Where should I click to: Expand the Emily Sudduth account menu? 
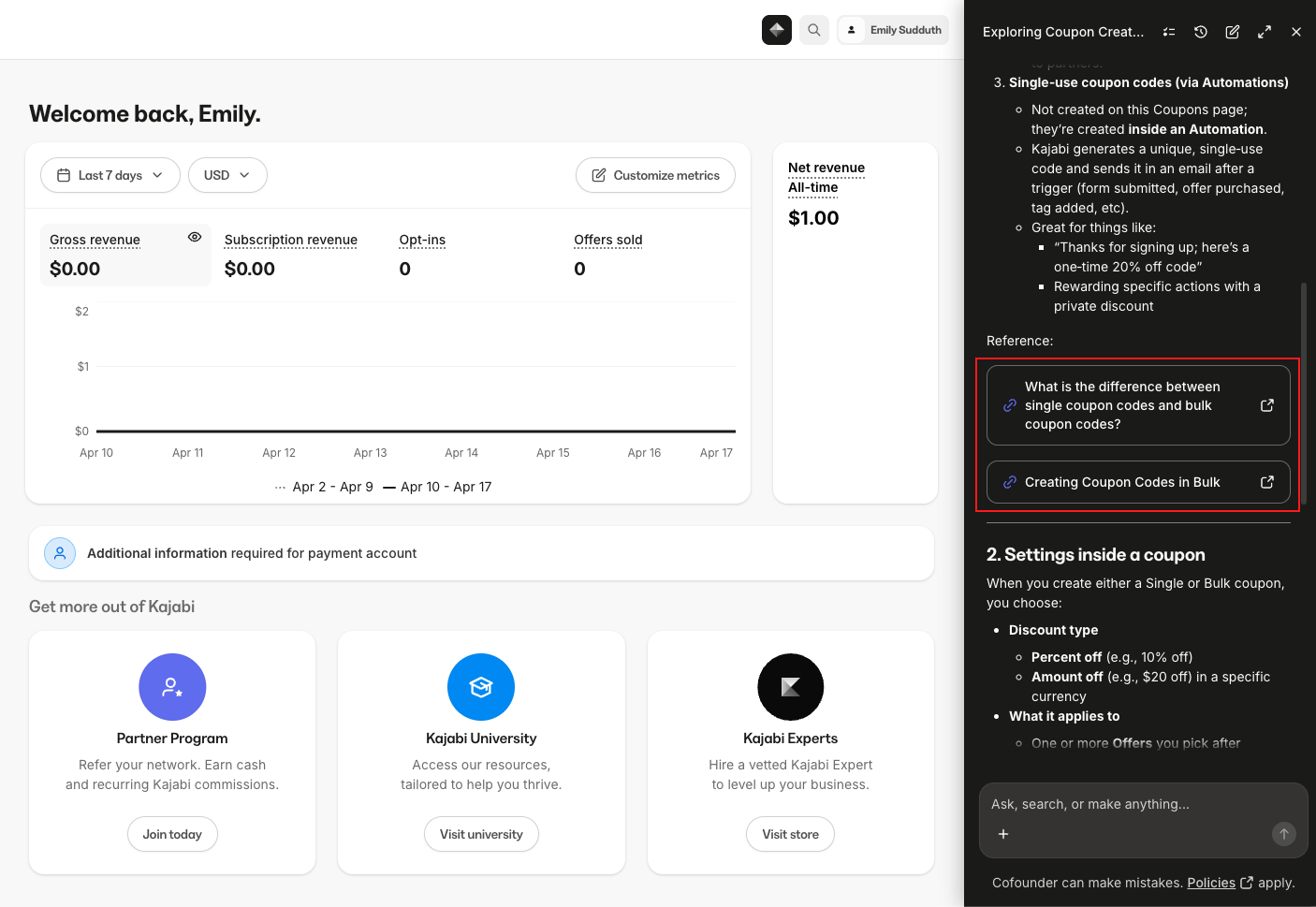click(x=893, y=29)
